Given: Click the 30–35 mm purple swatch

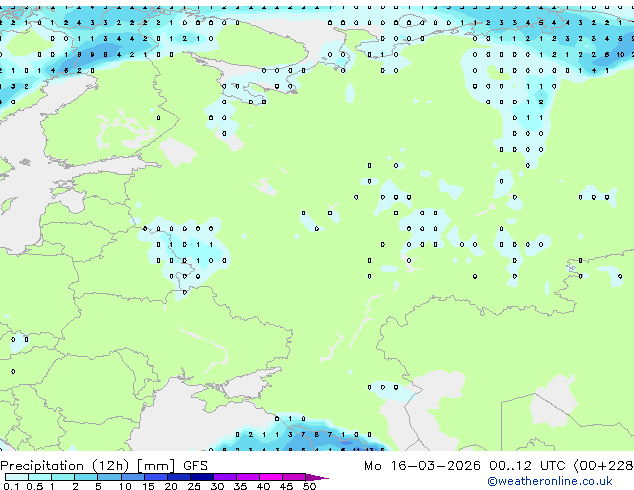Looking at the screenshot, I should [x=225, y=477].
